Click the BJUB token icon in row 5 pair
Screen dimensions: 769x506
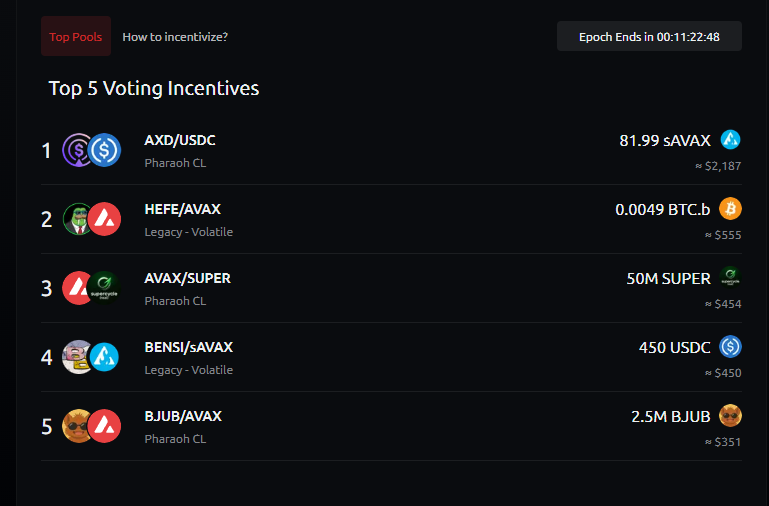(77, 426)
